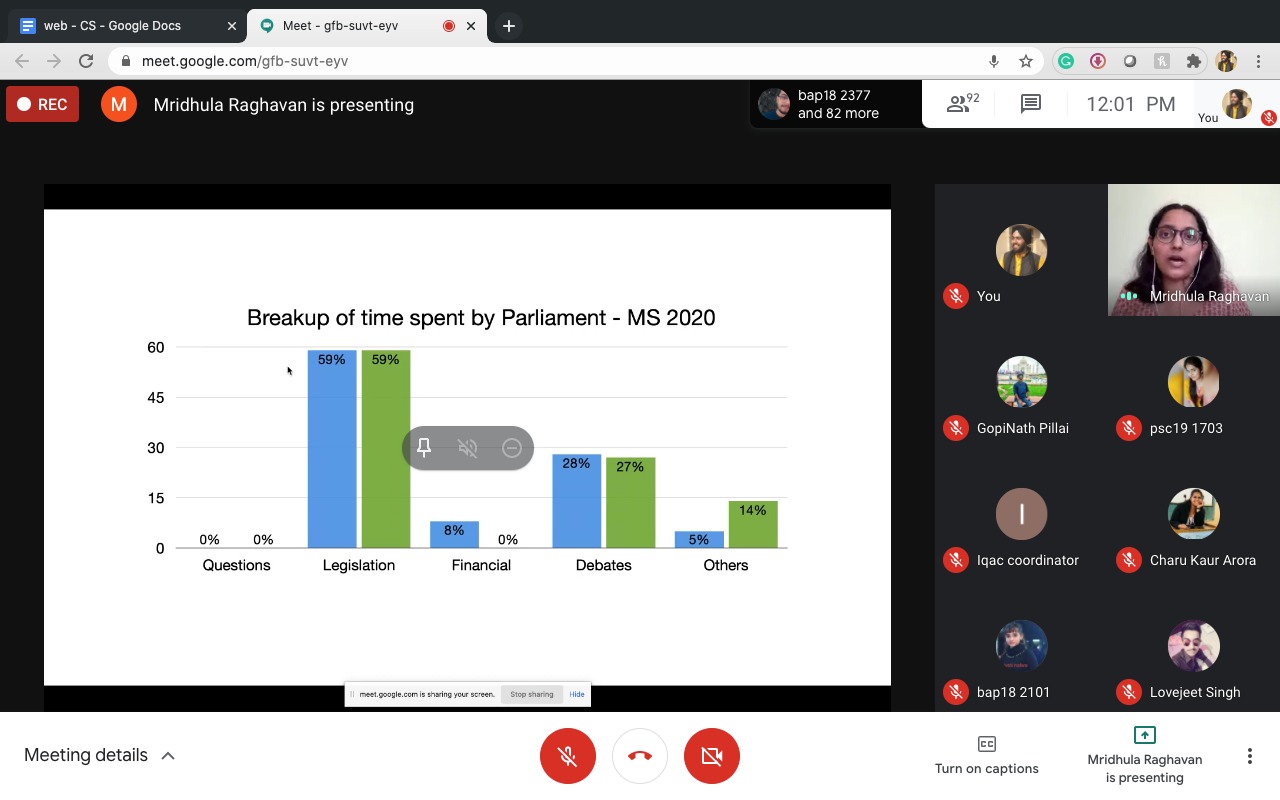Screen dimensions: 1280x800
Task: Open the three-dot more options menu
Action: tap(1249, 756)
